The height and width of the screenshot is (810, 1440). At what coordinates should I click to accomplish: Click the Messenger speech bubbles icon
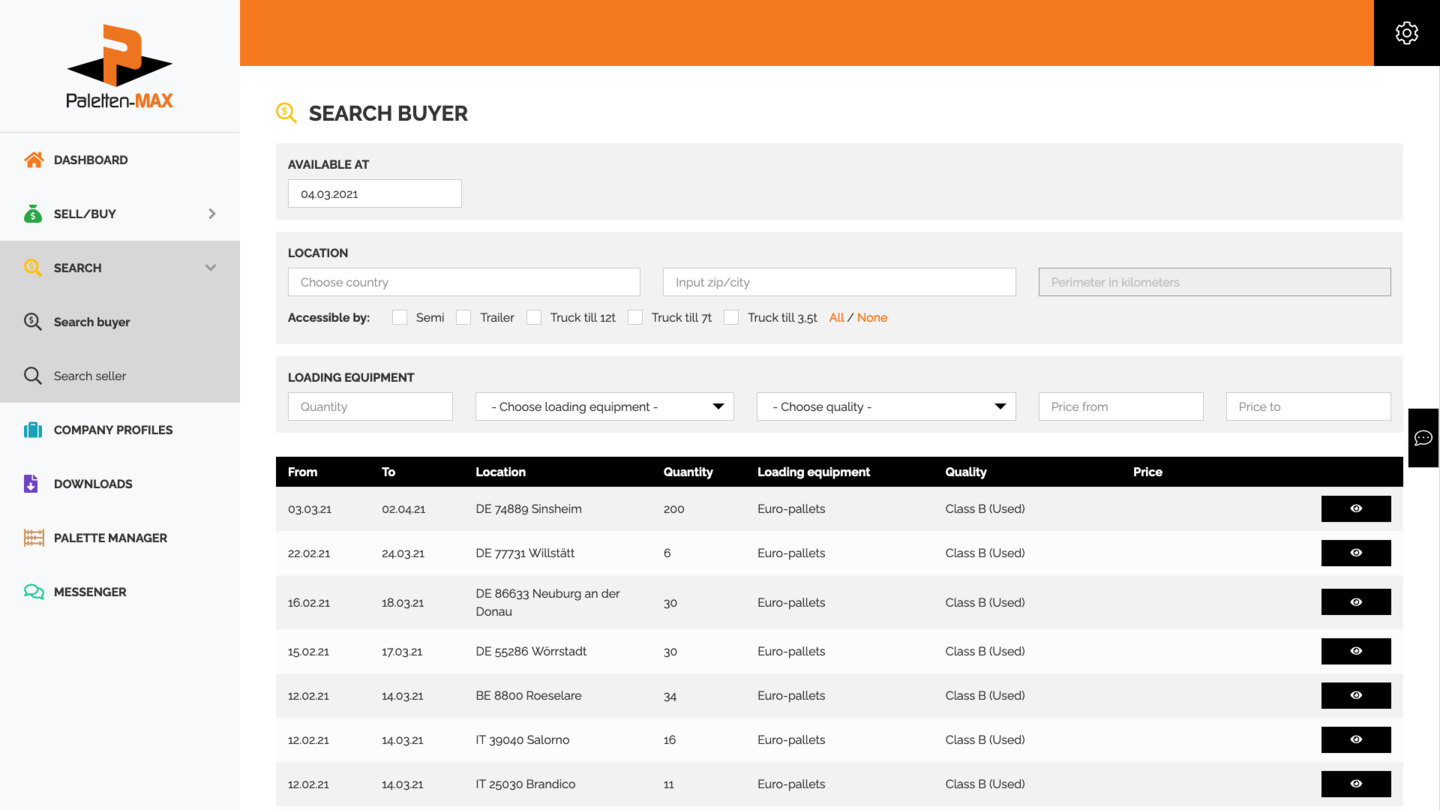point(34,592)
